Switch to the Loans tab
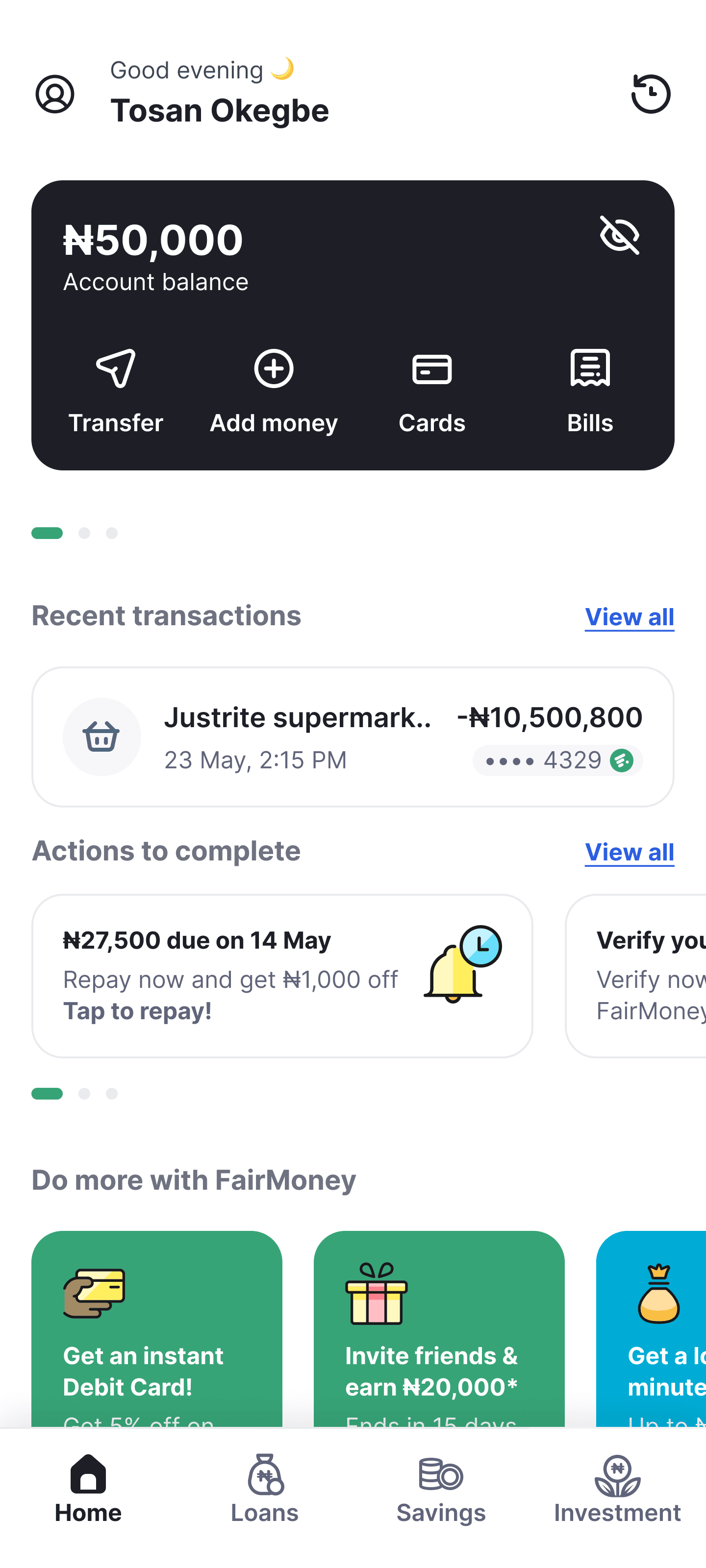This screenshot has width=706, height=1568. point(264,1488)
